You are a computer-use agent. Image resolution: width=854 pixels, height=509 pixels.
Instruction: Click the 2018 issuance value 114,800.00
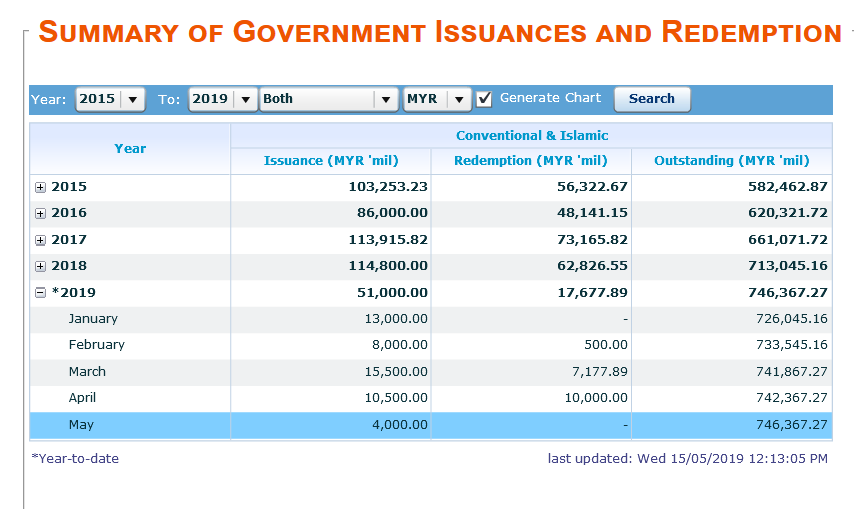point(388,266)
